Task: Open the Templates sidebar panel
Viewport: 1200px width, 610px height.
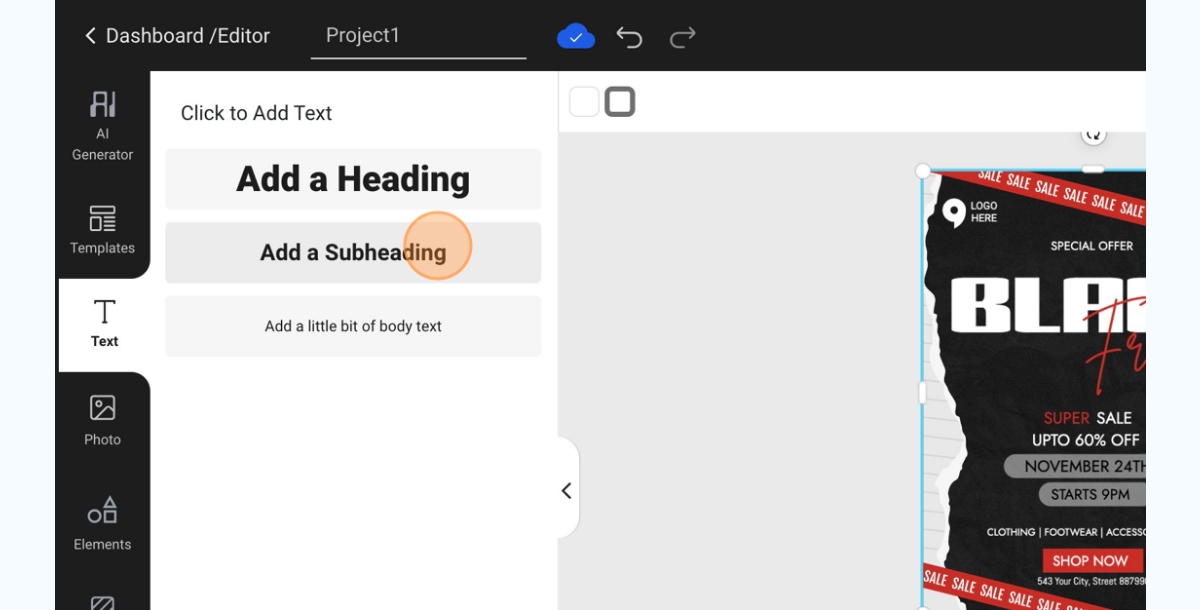Action: [x=102, y=230]
